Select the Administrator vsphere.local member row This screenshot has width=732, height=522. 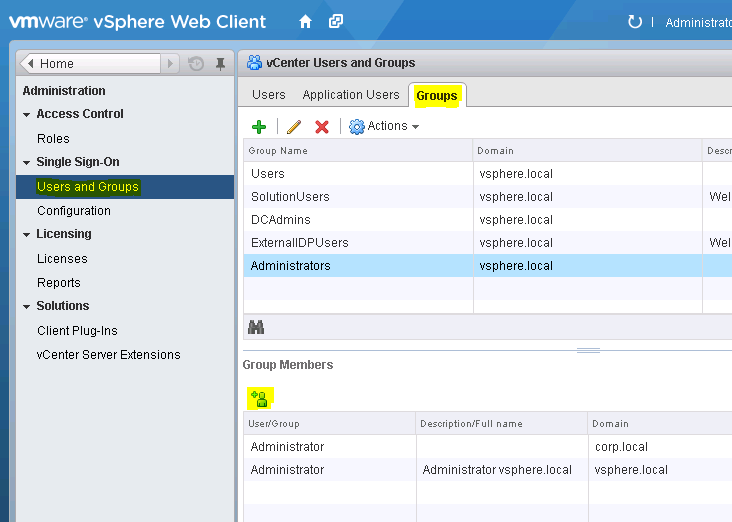(488, 470)
